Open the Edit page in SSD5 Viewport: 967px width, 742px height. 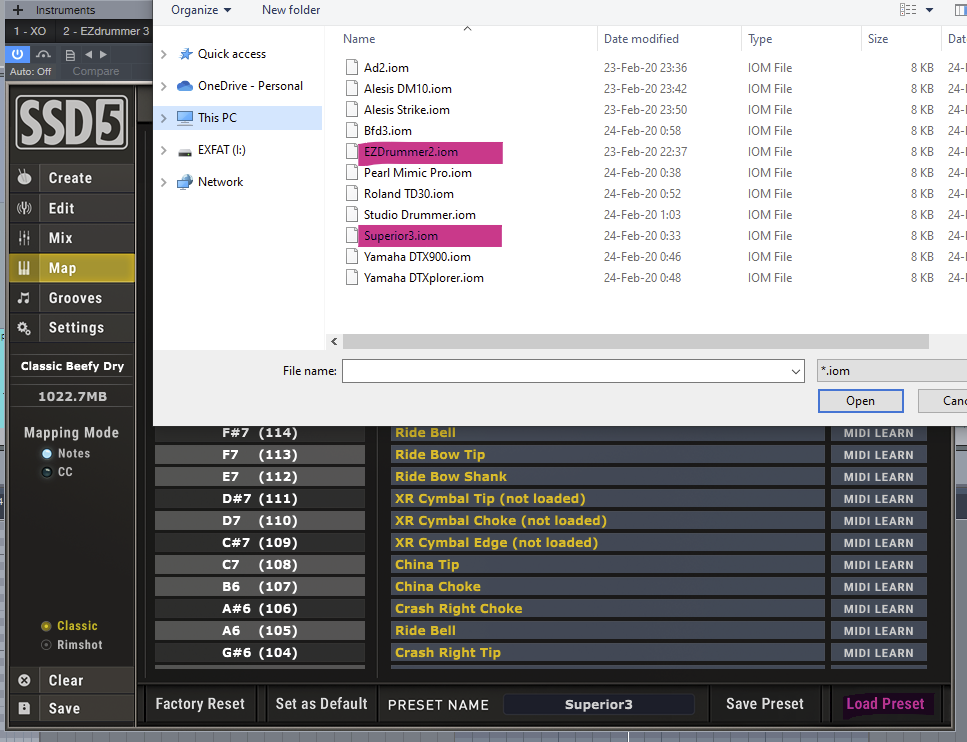72,208
